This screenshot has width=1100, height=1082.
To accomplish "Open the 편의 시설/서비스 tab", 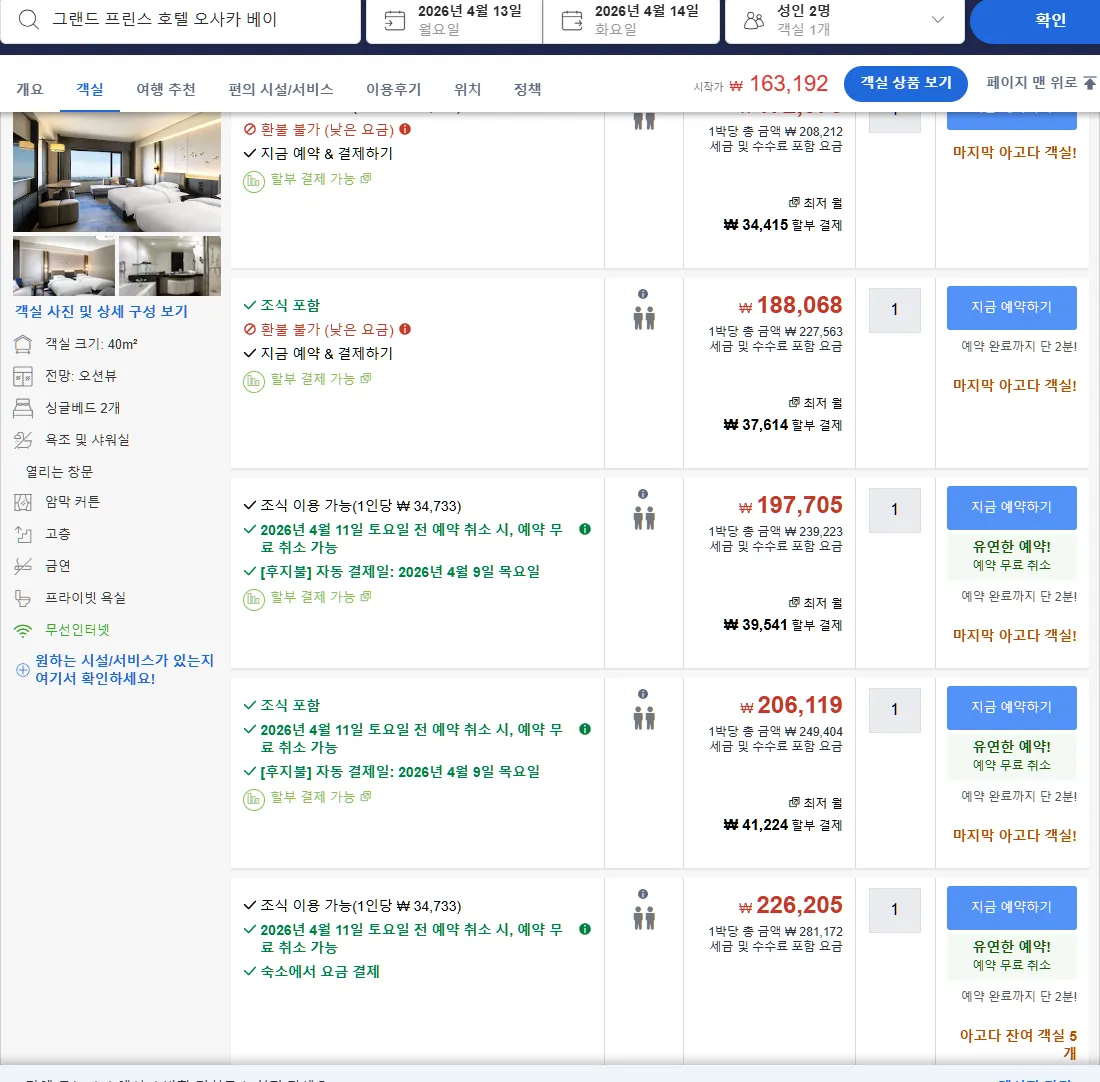I will pyautogui.click(x=281, y=89).
